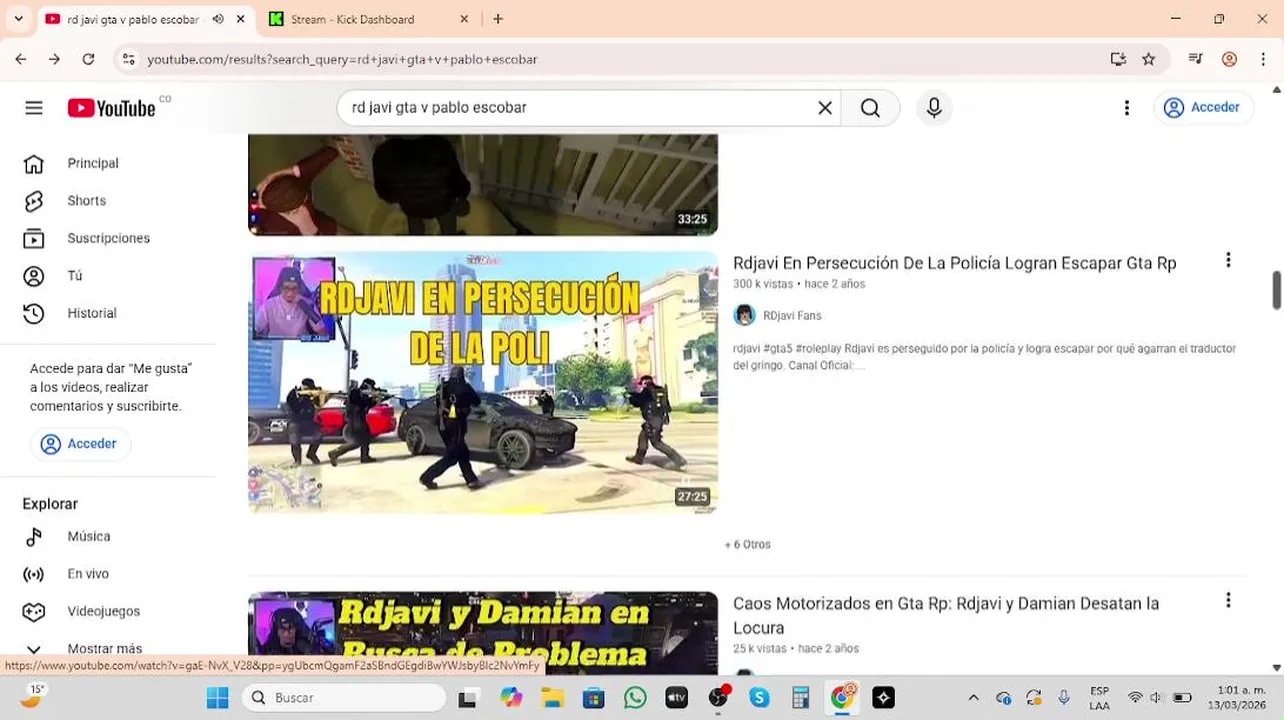The width and height of the screenshot is (1284, 720).
Task: Open options menu for Caos Motorizados video
Action: click(x=1228, y=601)
